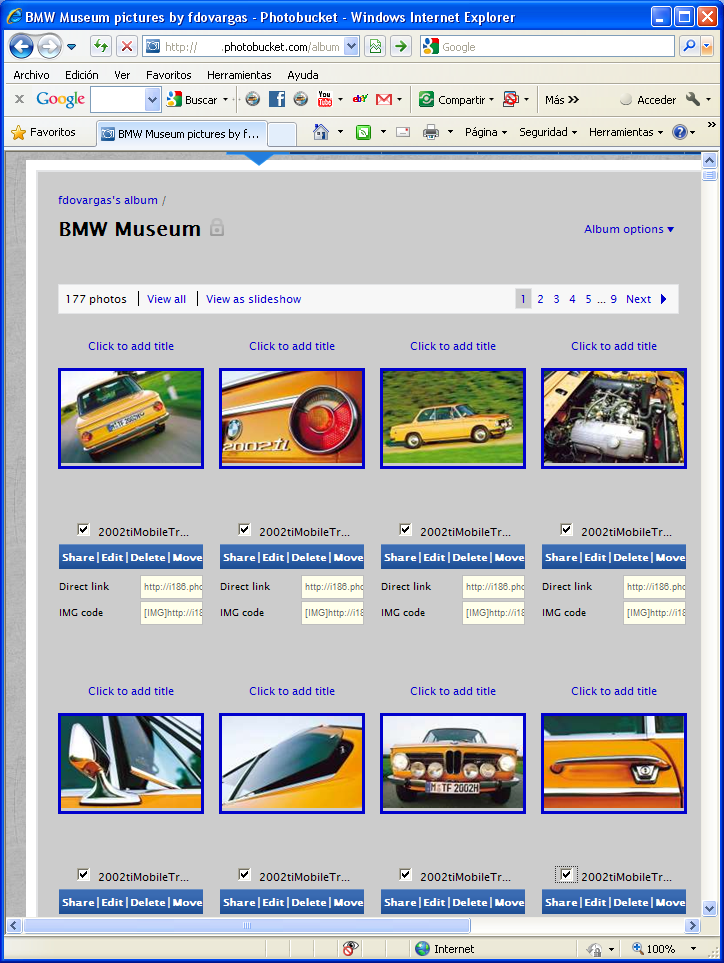Open the 2002ti taillight thumbnail
The image size is (724, 963).
(x=292, y=418)
